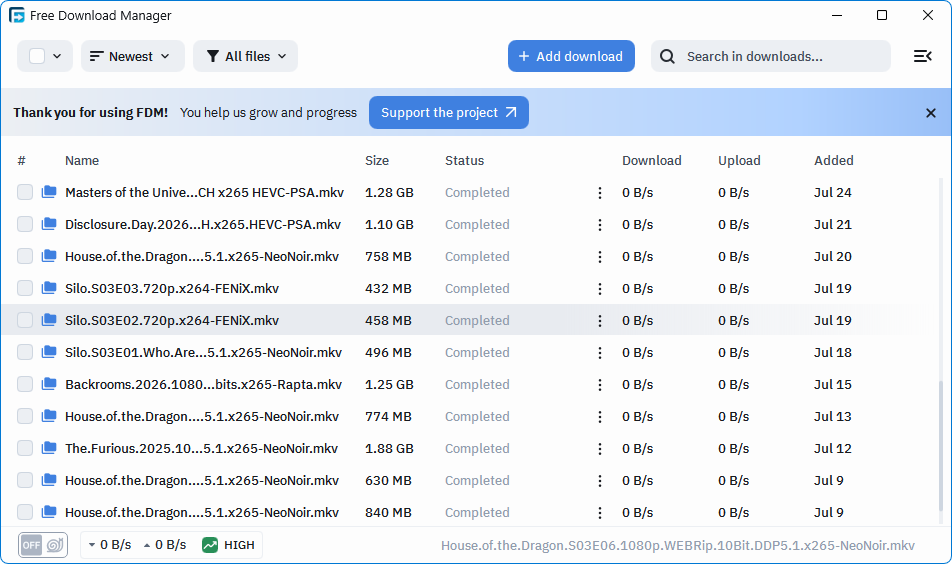Image resolution: width=952 pixels, height=564 pixels.
Task: Open folder icon for Masters of the Universe file
Action: pos(49,192)
